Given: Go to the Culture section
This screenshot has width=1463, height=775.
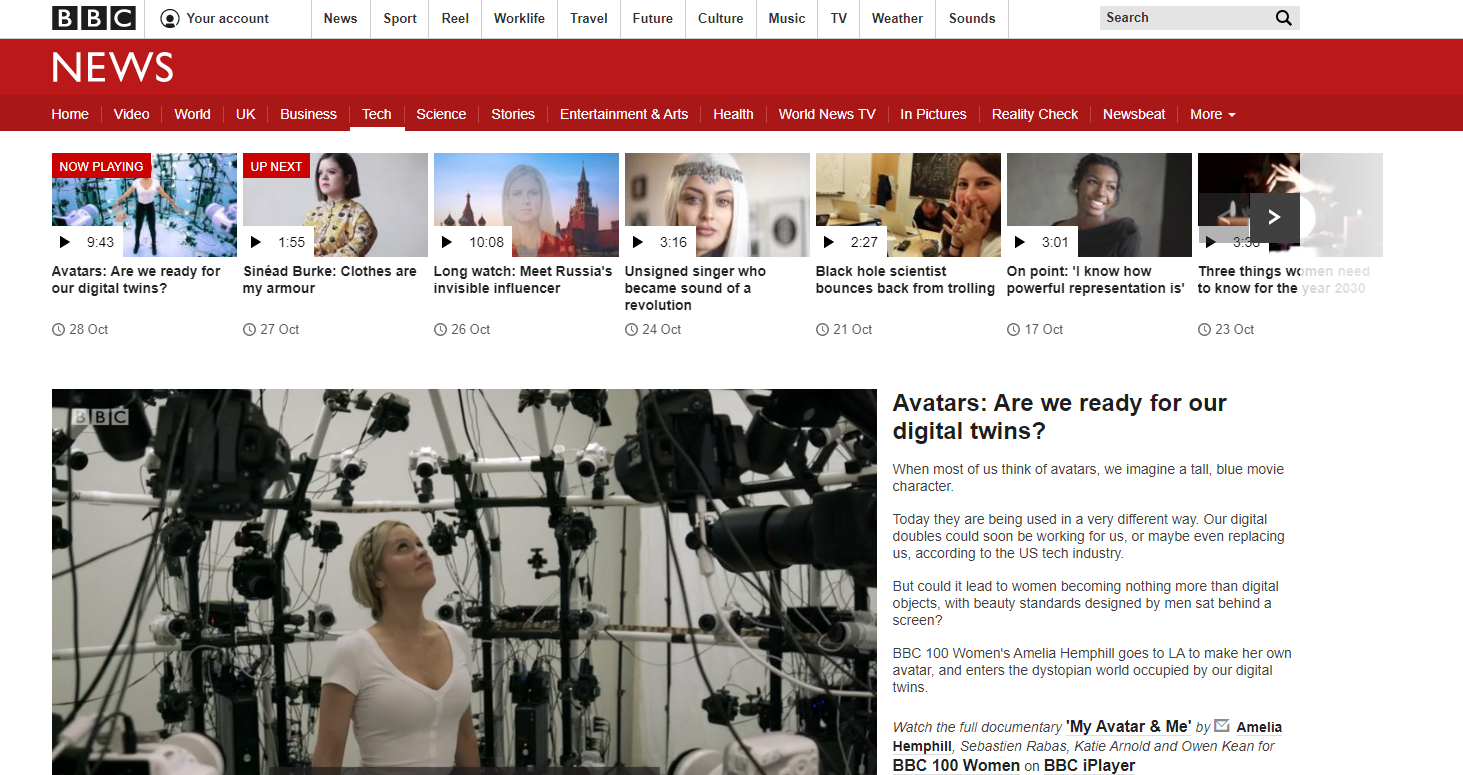Looking at the screenshot, I should tap(721, 18).
